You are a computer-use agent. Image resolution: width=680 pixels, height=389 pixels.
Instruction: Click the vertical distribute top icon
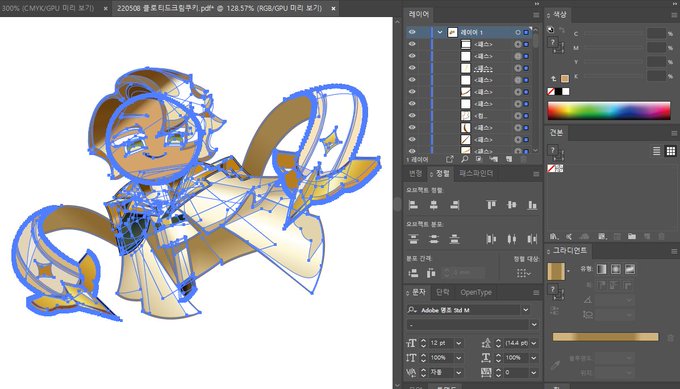point(413,239)
